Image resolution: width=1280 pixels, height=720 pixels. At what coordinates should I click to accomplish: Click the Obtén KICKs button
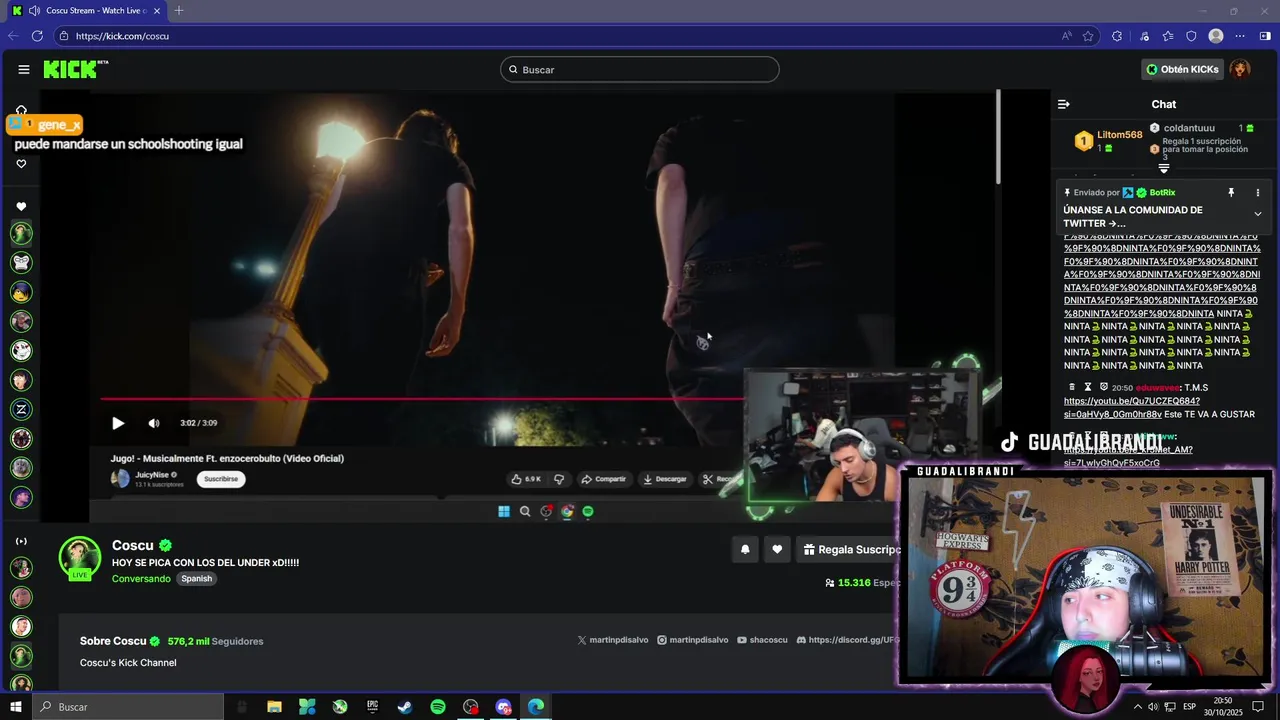pyautogui.click(x=1182, y=69)
